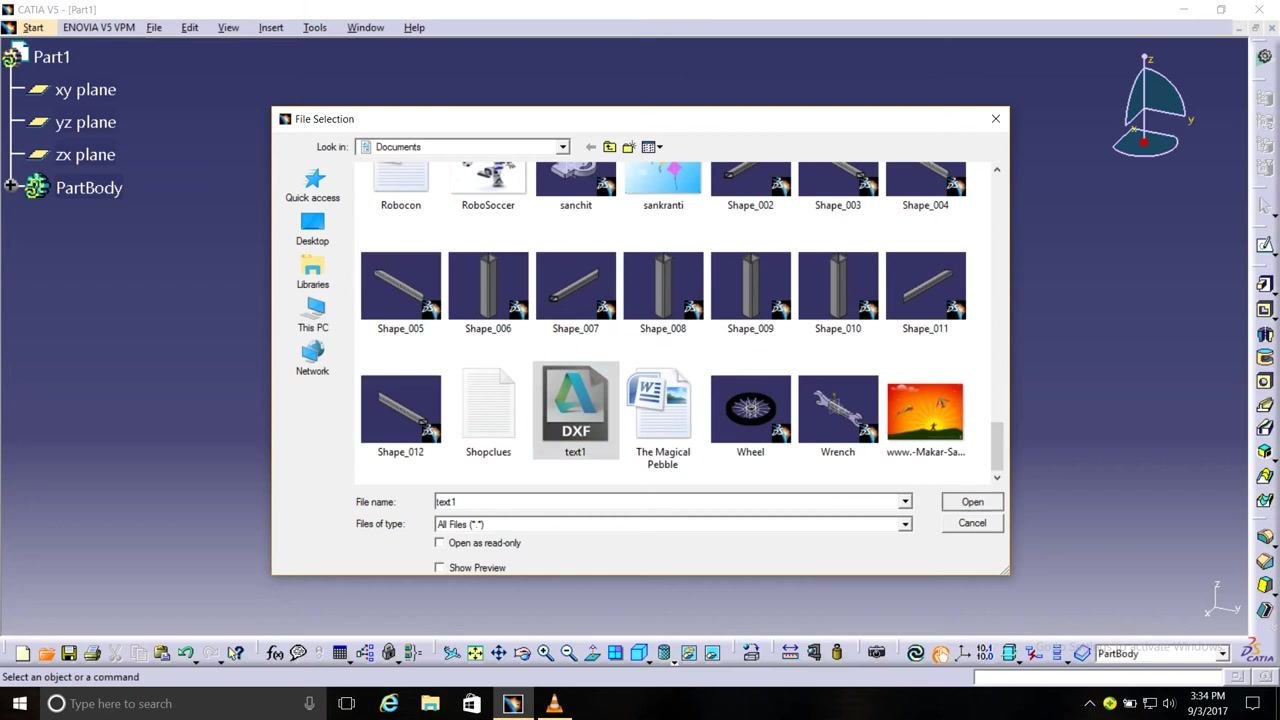Click the Print icon in bottom toolbar

tap(92, 653)
